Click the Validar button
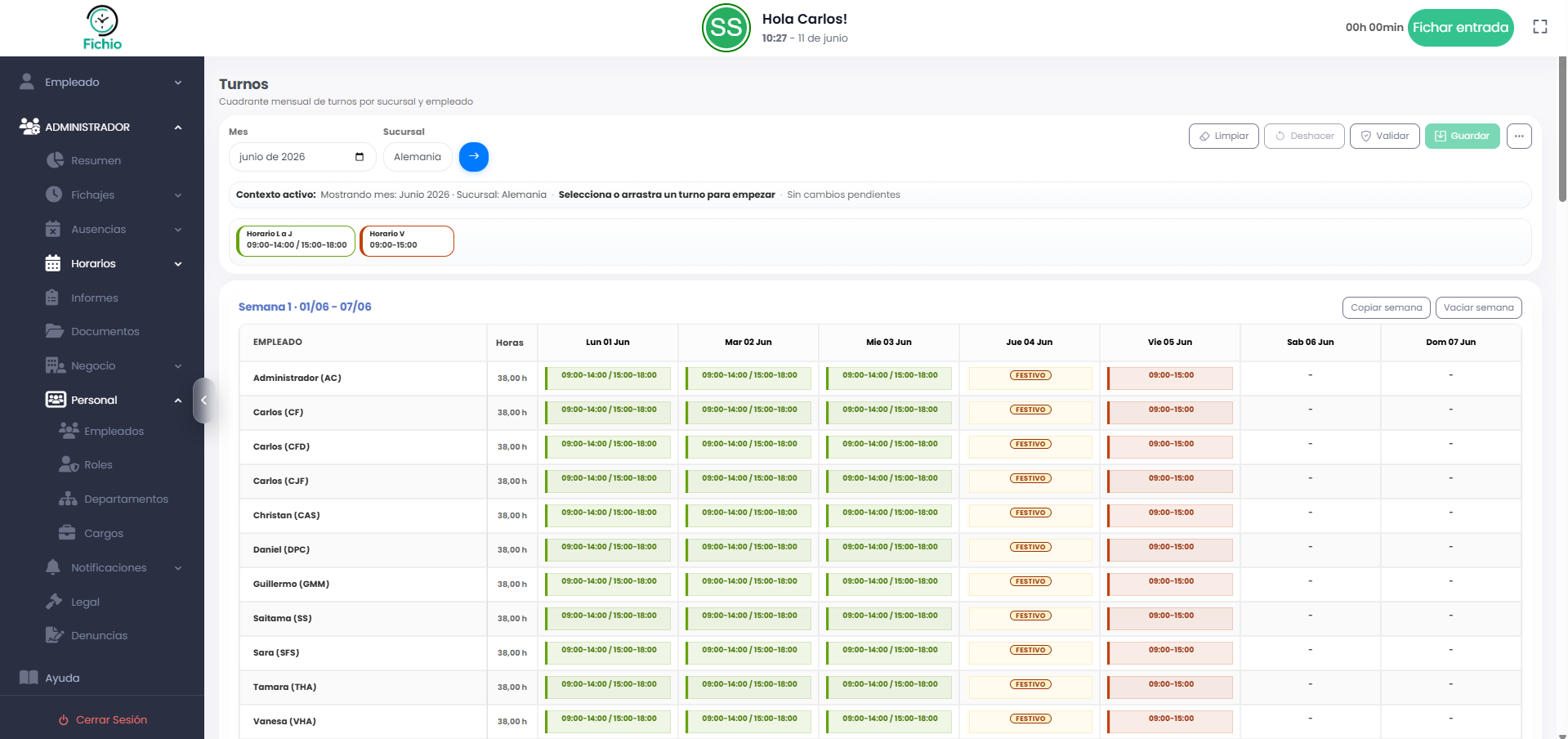Image resolution: width=1568 pixels, height=739 pixels. (1385, 136)
